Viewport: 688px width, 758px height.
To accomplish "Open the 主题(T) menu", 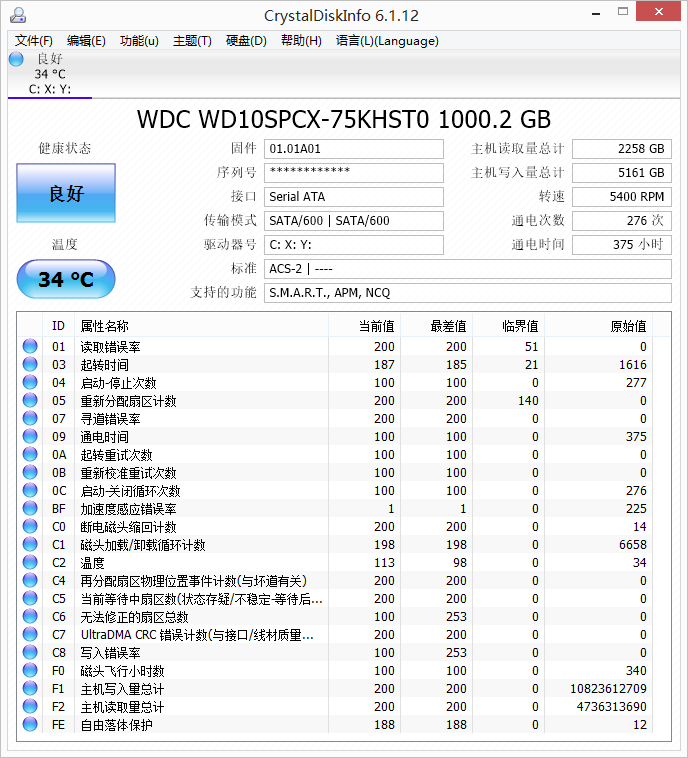I will coord(192,41).
